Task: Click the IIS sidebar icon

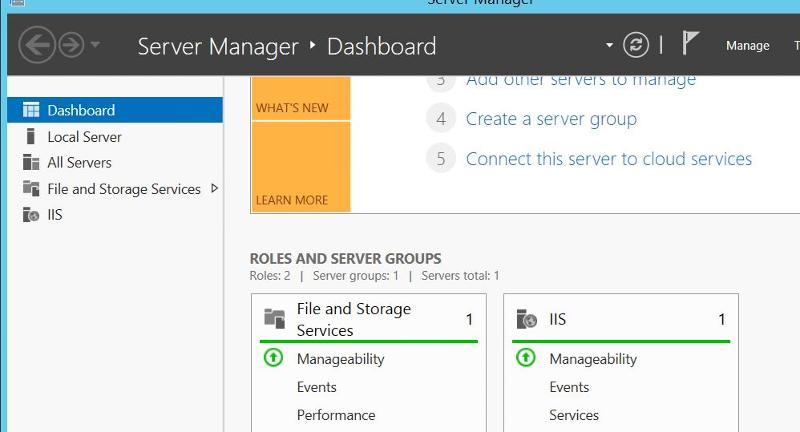Action: 31,215
